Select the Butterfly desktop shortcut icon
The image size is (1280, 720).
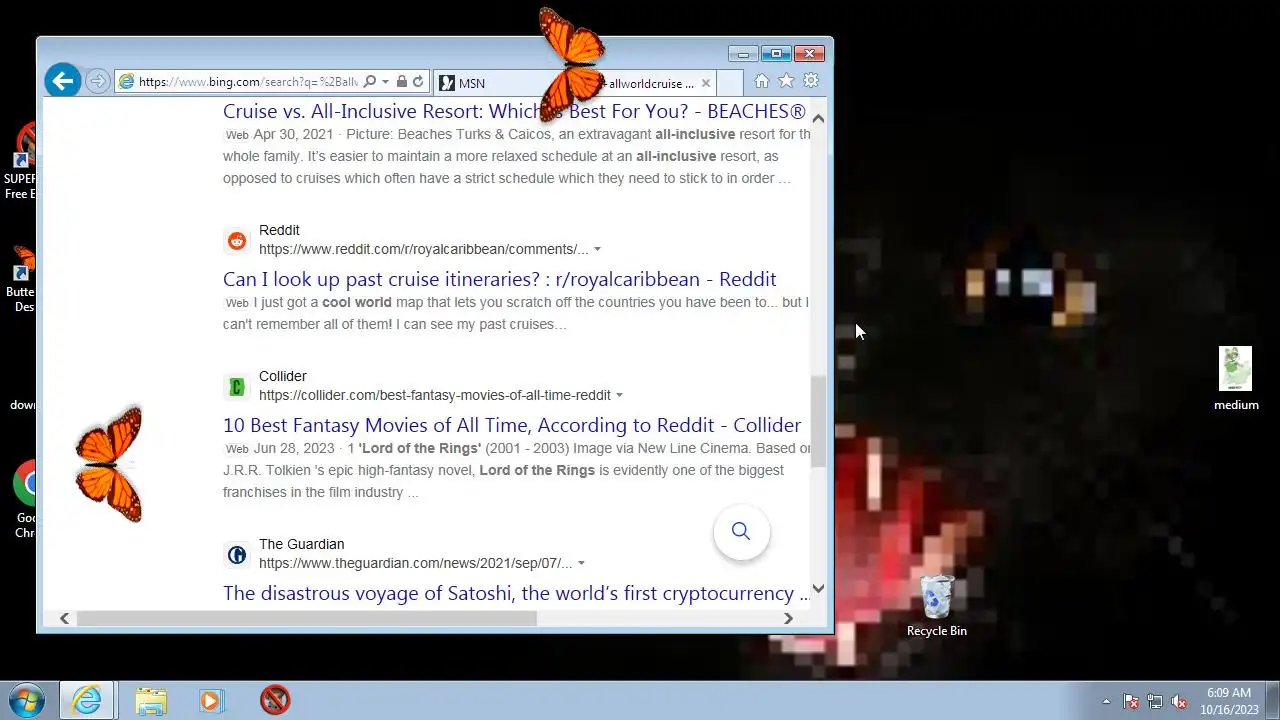[21, 278]
